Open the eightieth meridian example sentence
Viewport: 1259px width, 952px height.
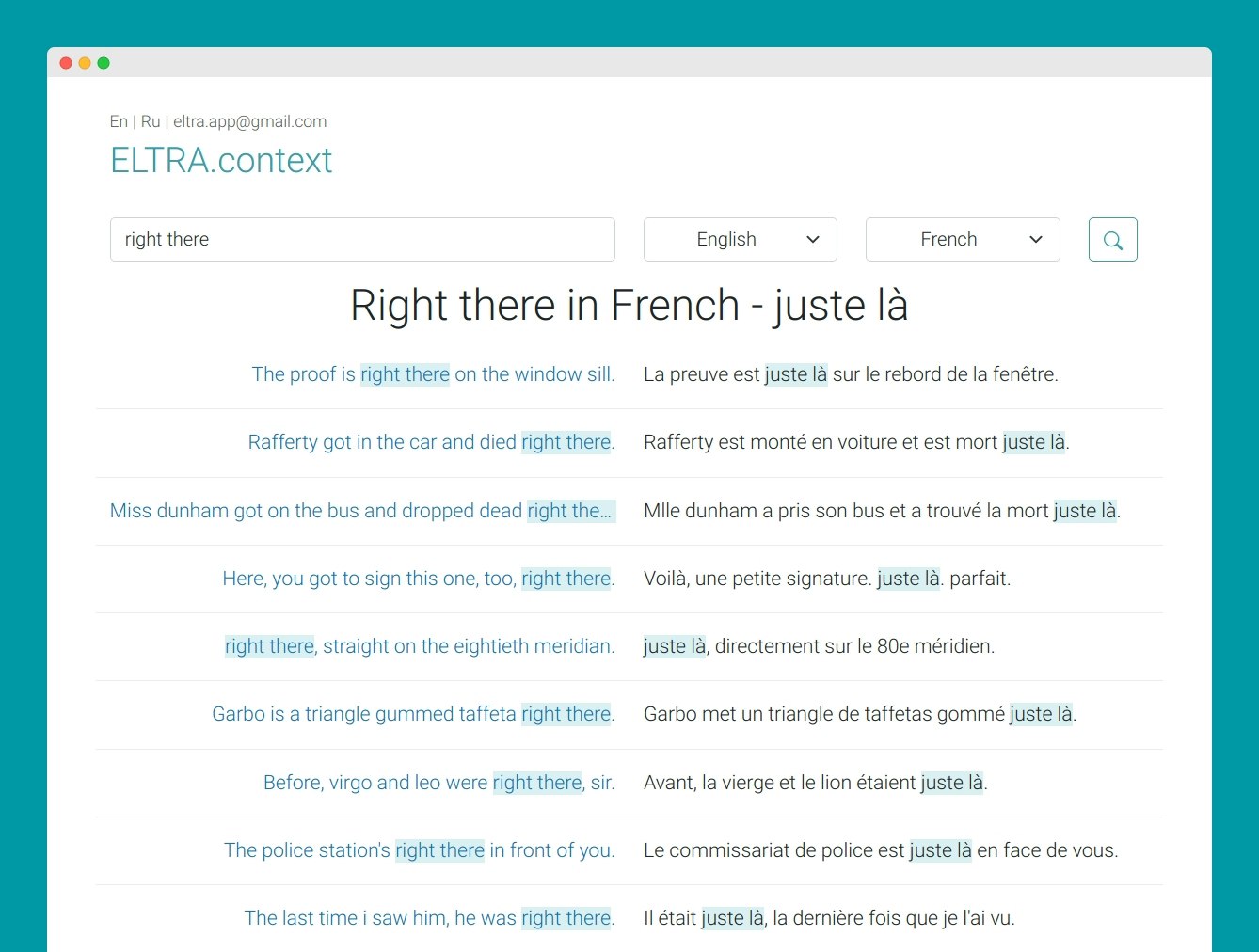coord(420,646)
